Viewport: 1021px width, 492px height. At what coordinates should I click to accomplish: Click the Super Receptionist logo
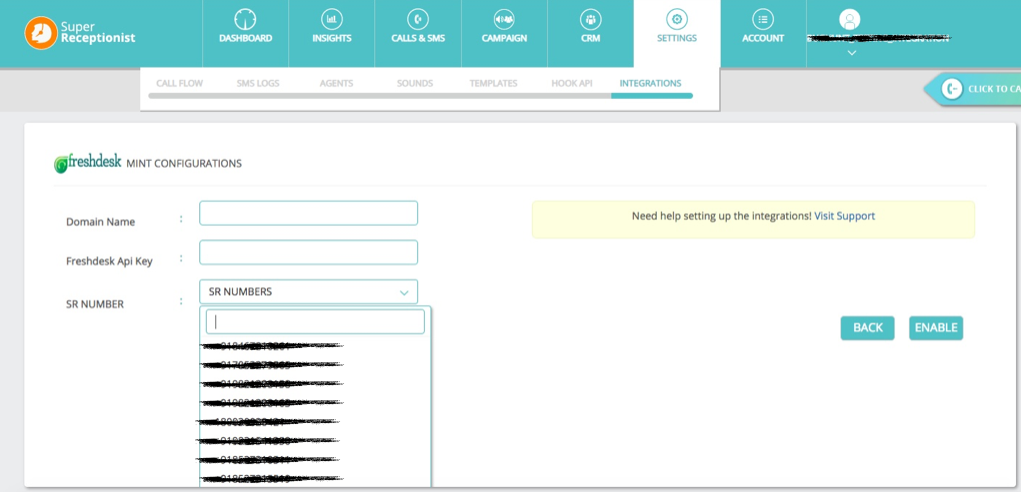(79, 33)
